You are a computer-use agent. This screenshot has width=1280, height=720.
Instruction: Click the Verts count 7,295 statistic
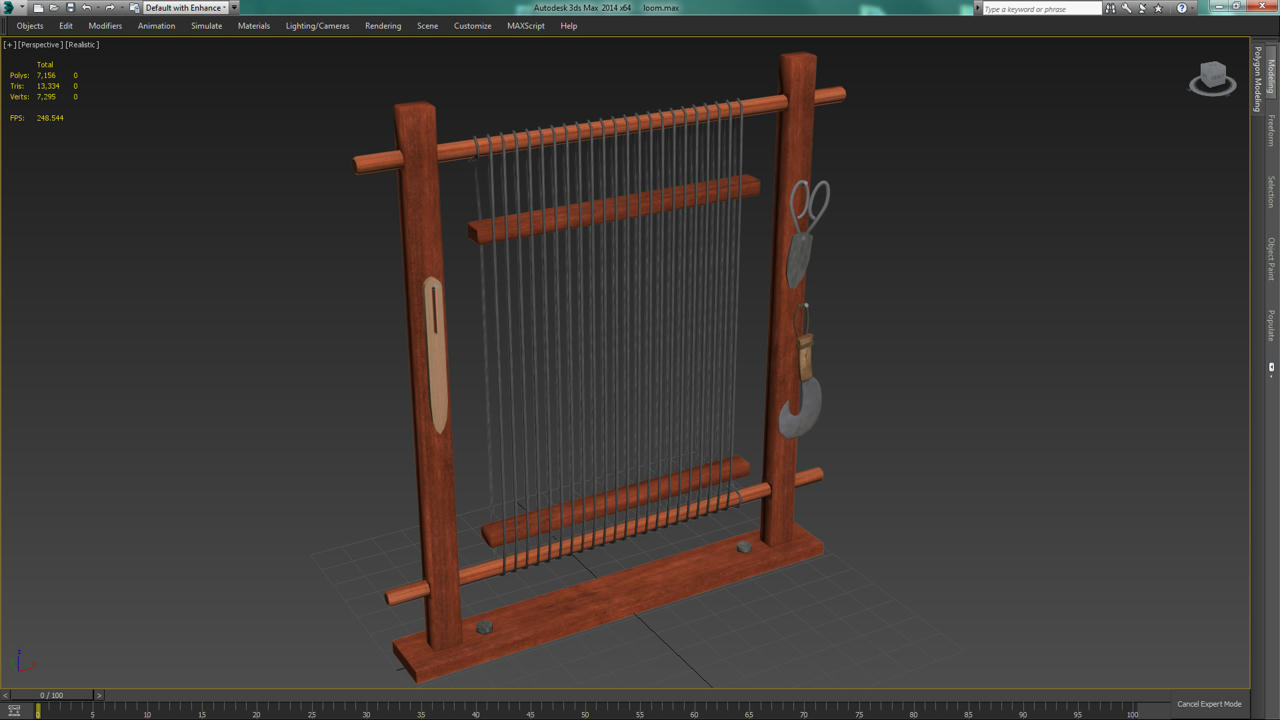pos(46,97)
